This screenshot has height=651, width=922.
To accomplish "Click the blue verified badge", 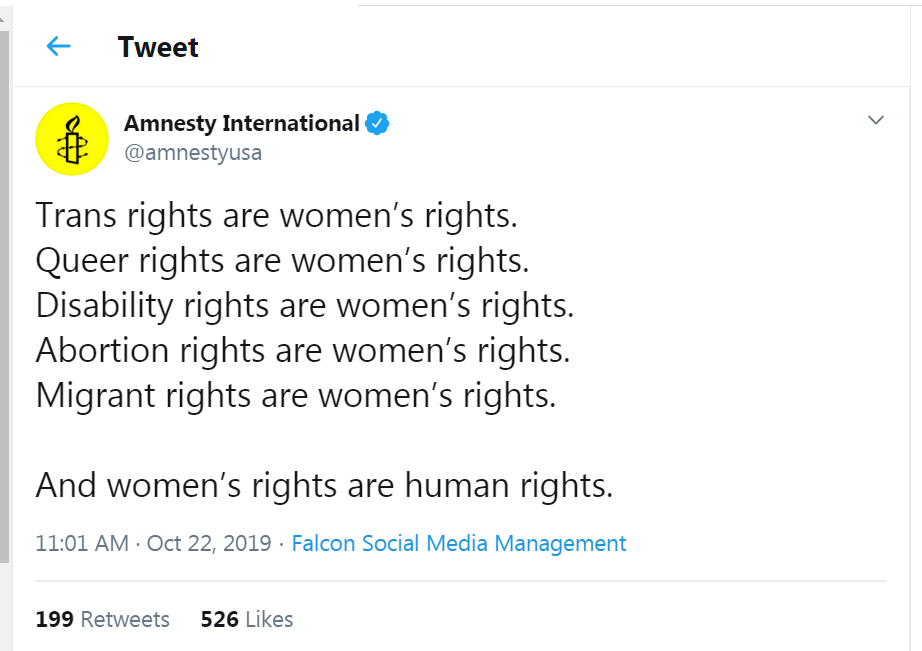I will [377, 124].
